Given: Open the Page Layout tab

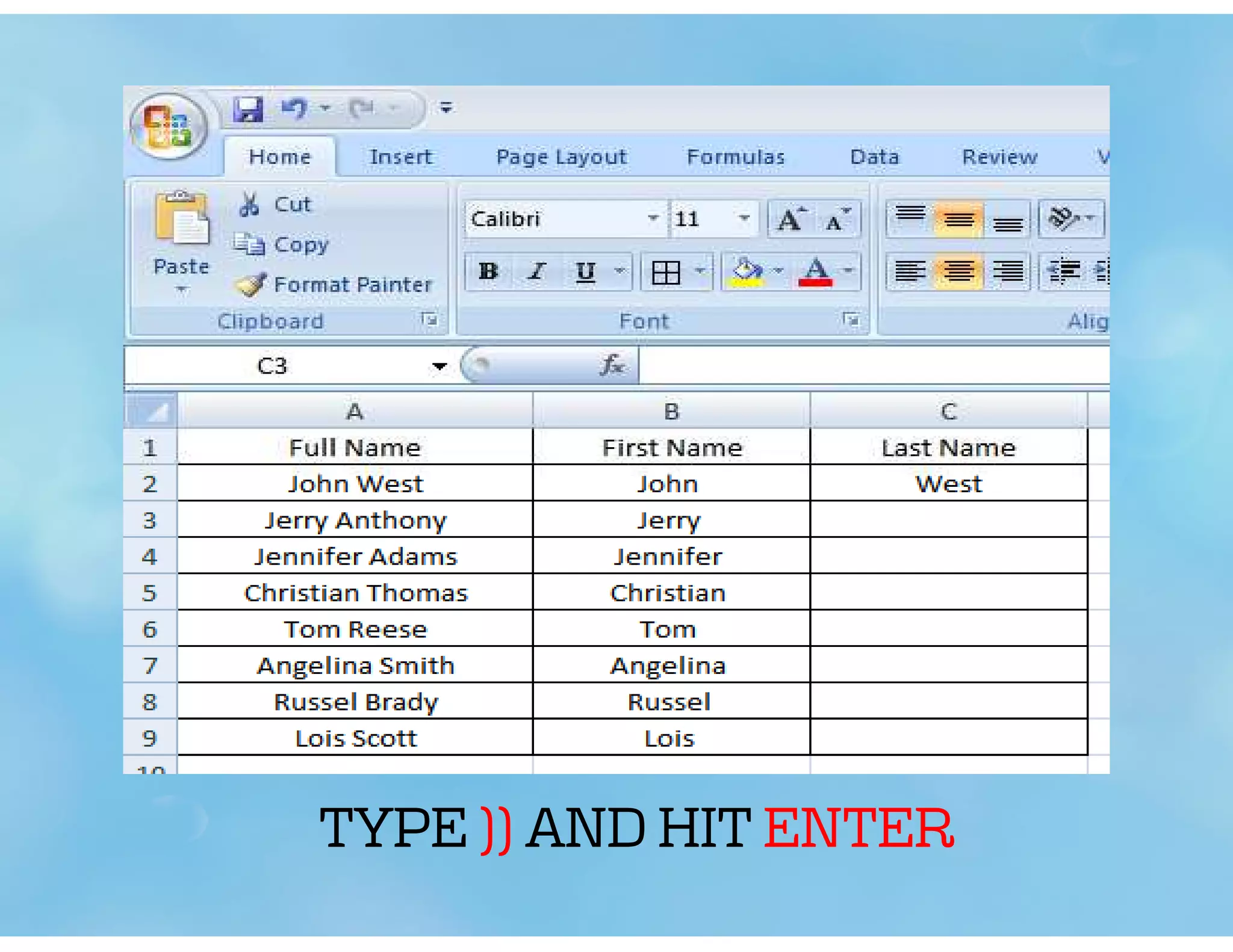Looking at the screenshot, I should coord(561,157).
